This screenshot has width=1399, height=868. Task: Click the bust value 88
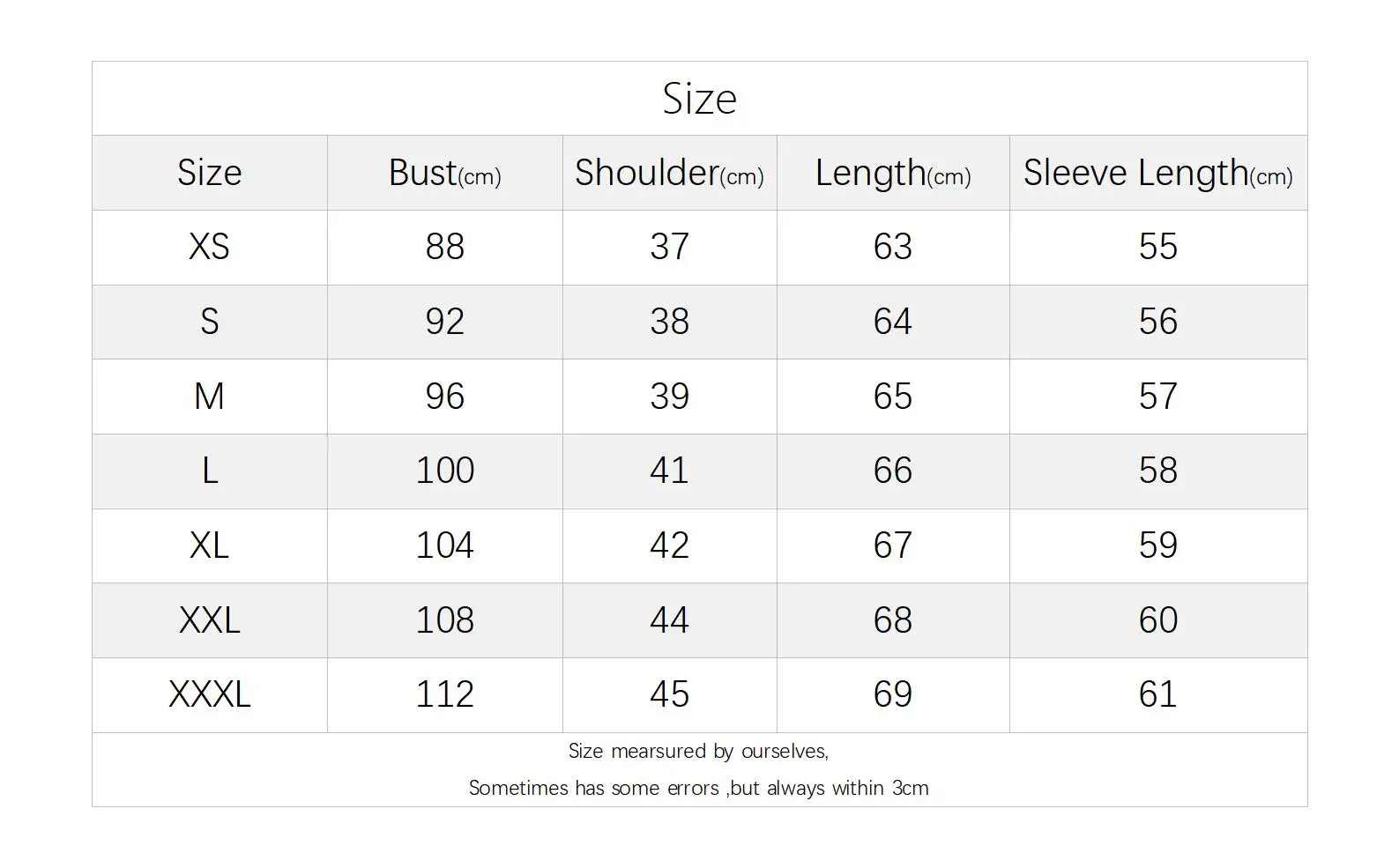pyautogui.click(x=444, y=247)
